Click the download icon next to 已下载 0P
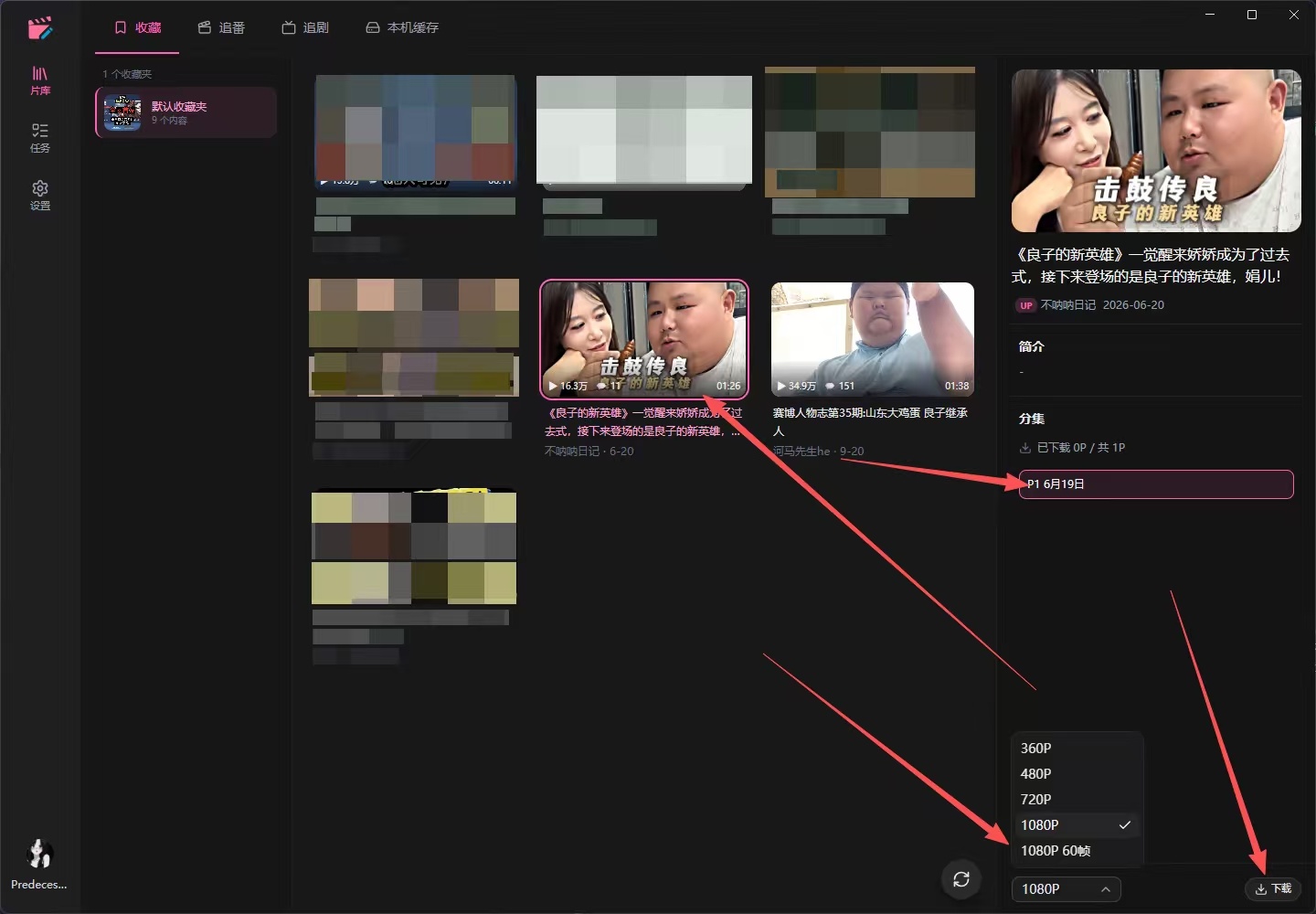Viewport: 1316px width, 914px height. coord(1025,448)
